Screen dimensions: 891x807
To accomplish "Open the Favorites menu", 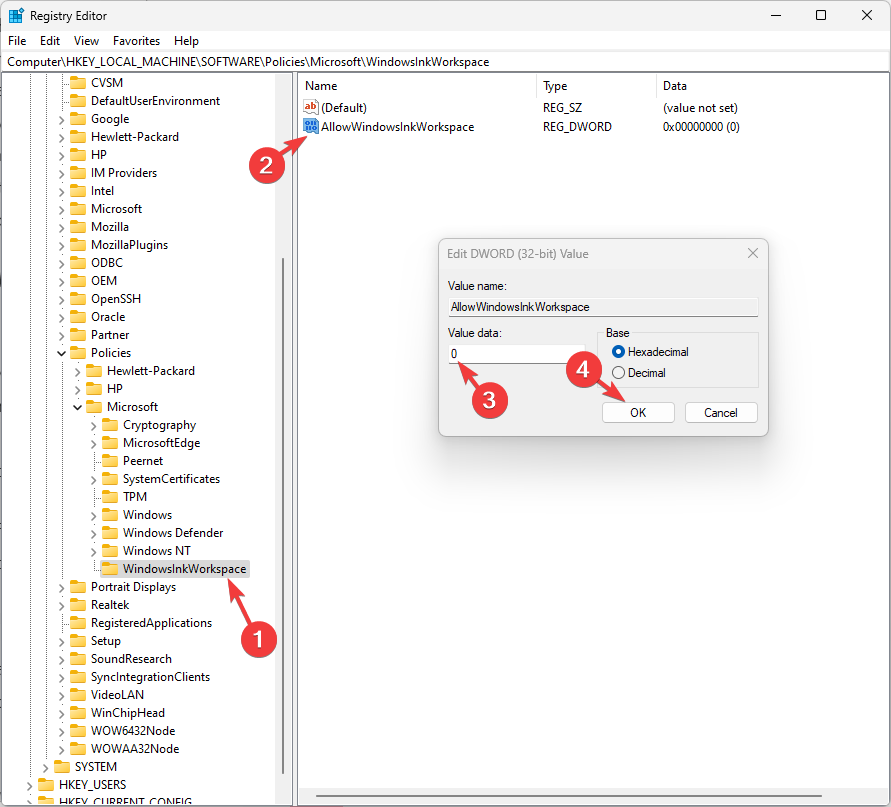I will pyautogui.click(x=136, y=41).
